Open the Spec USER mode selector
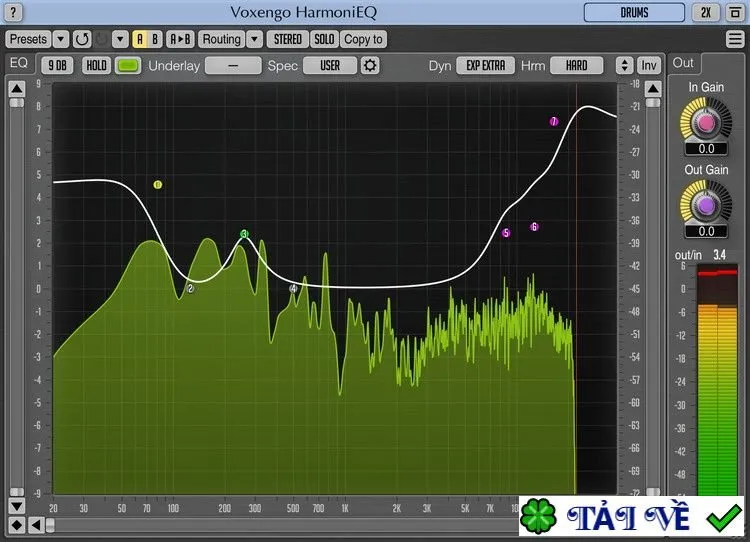 point(330,66)
